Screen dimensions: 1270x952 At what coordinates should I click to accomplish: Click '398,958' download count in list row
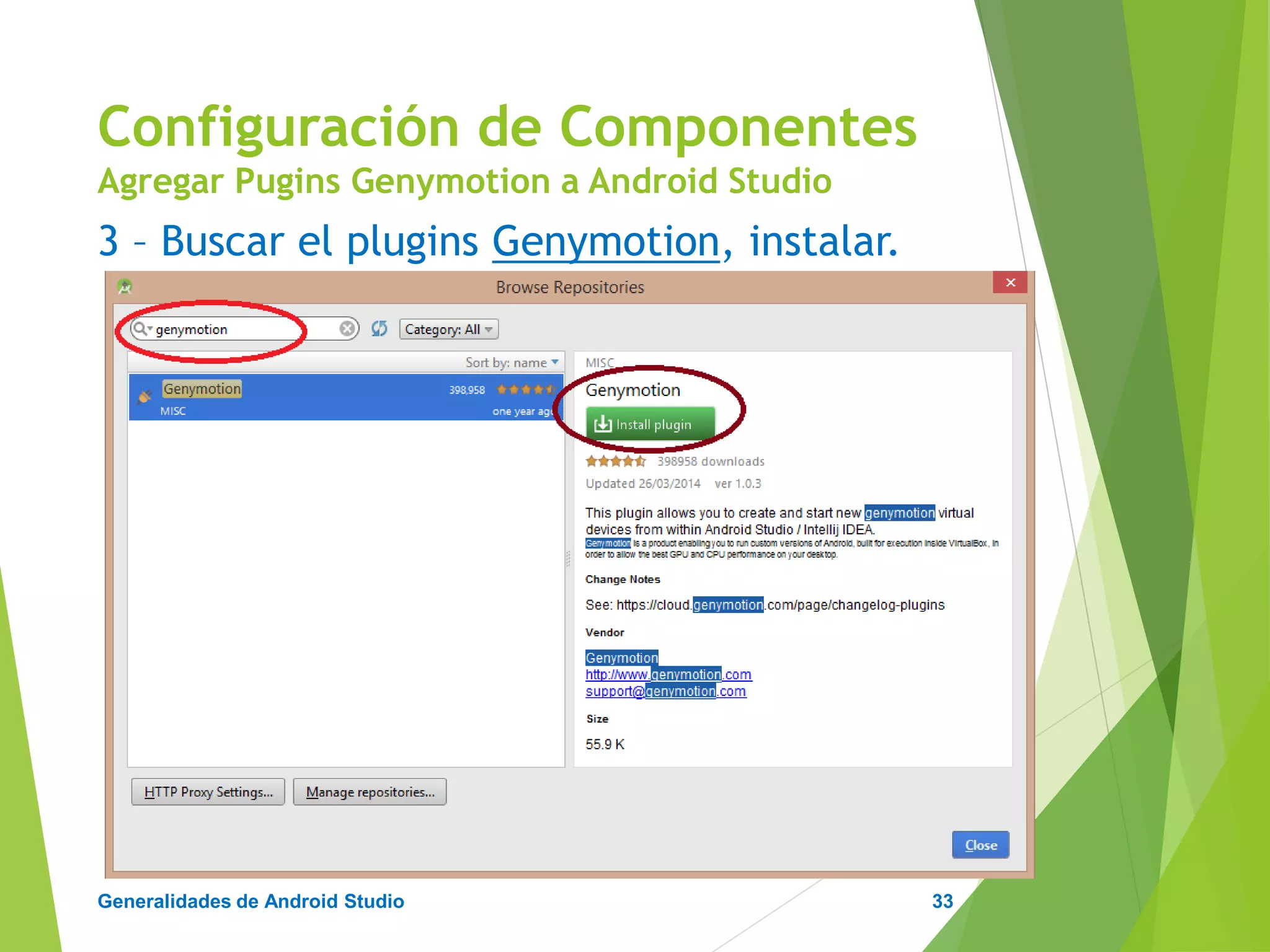[467, 390]
